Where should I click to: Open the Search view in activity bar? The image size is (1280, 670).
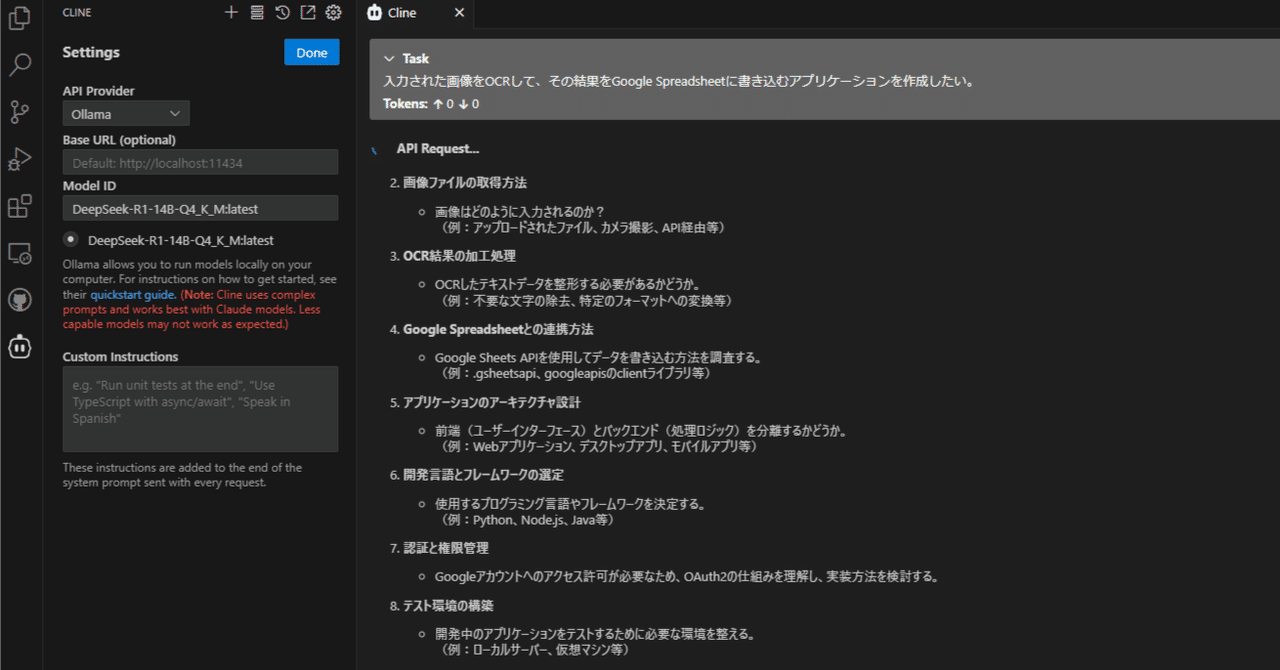pos(20,66)
